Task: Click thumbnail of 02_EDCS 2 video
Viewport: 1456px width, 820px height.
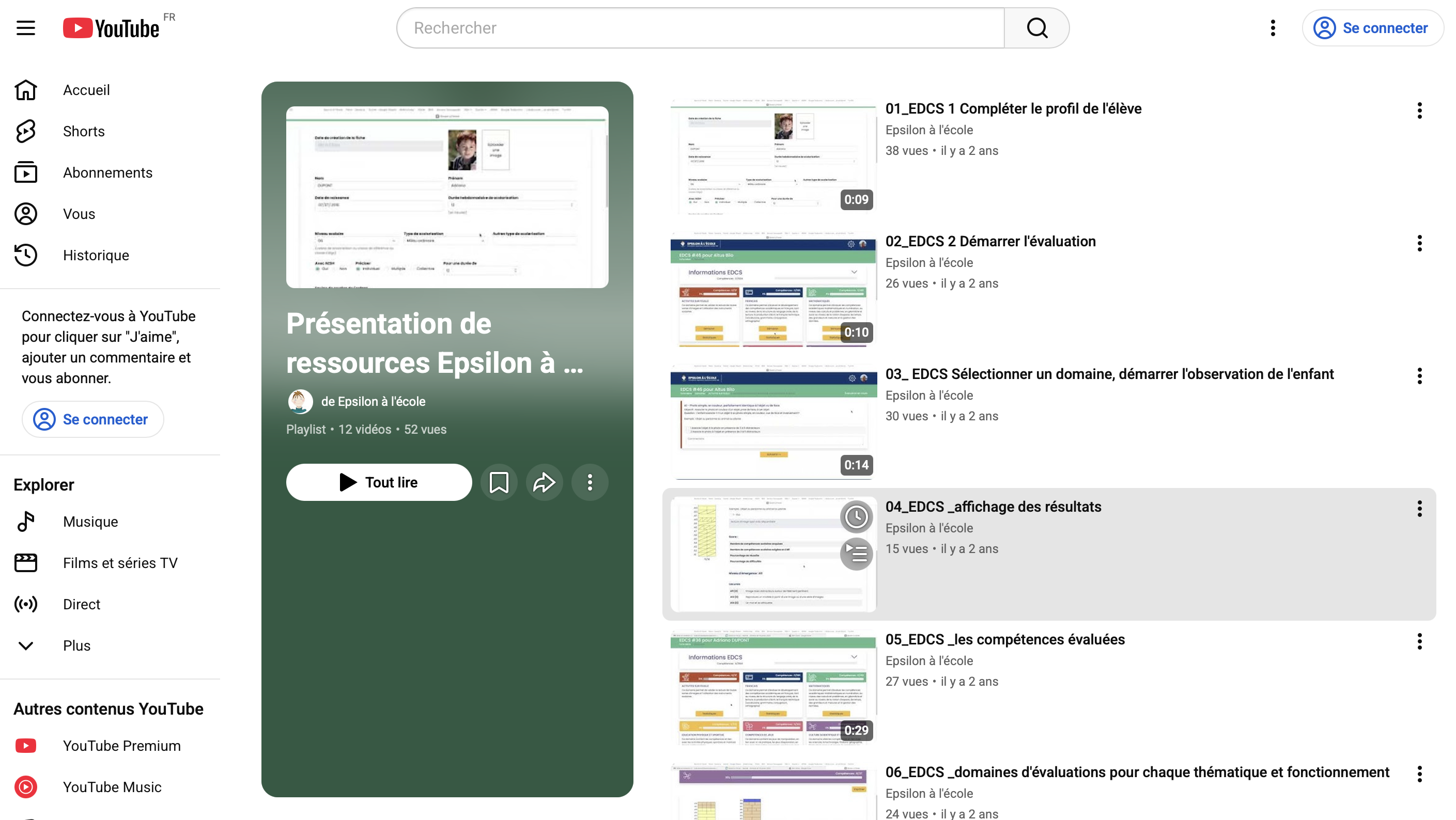Action: (773, 289)
